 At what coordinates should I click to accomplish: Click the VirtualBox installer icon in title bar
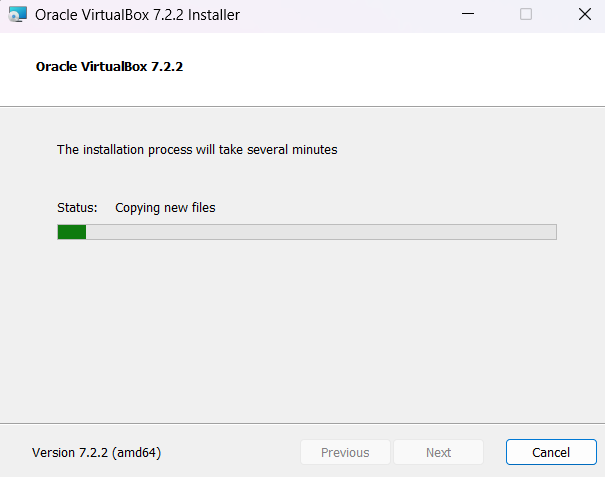click(17, 15)
